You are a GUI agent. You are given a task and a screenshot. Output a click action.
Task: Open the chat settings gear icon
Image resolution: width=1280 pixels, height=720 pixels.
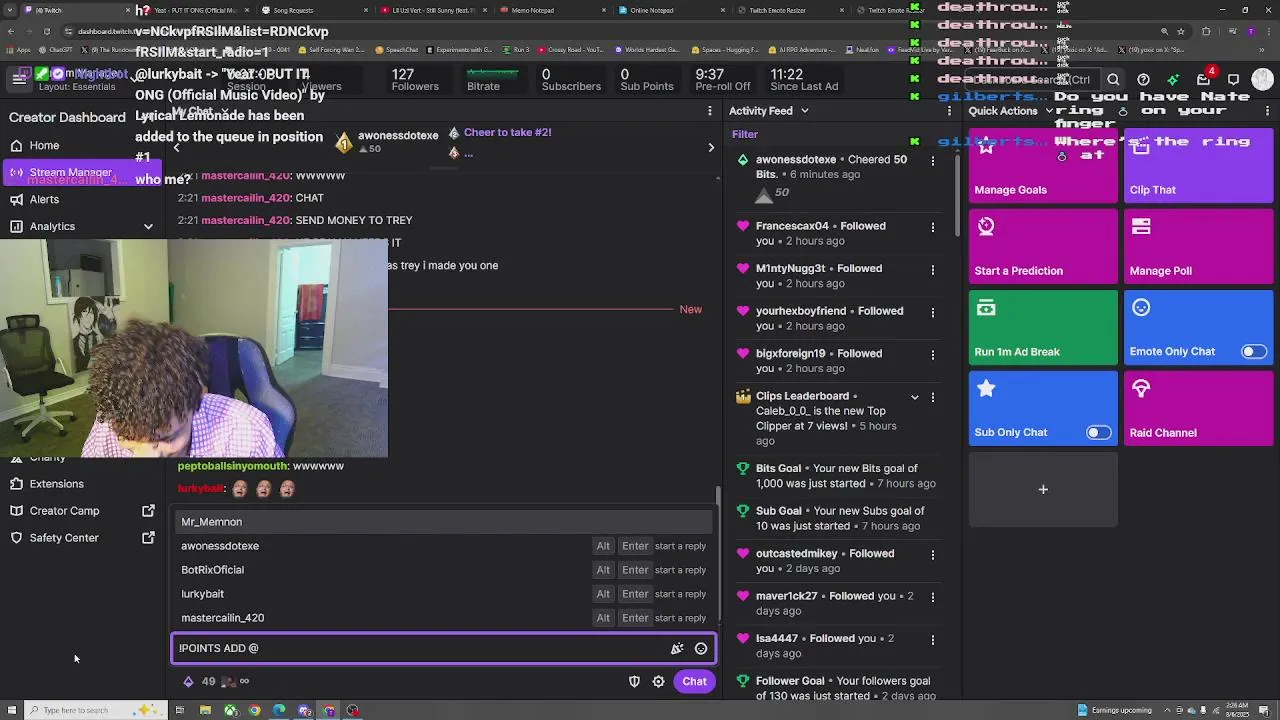(658, 682)
